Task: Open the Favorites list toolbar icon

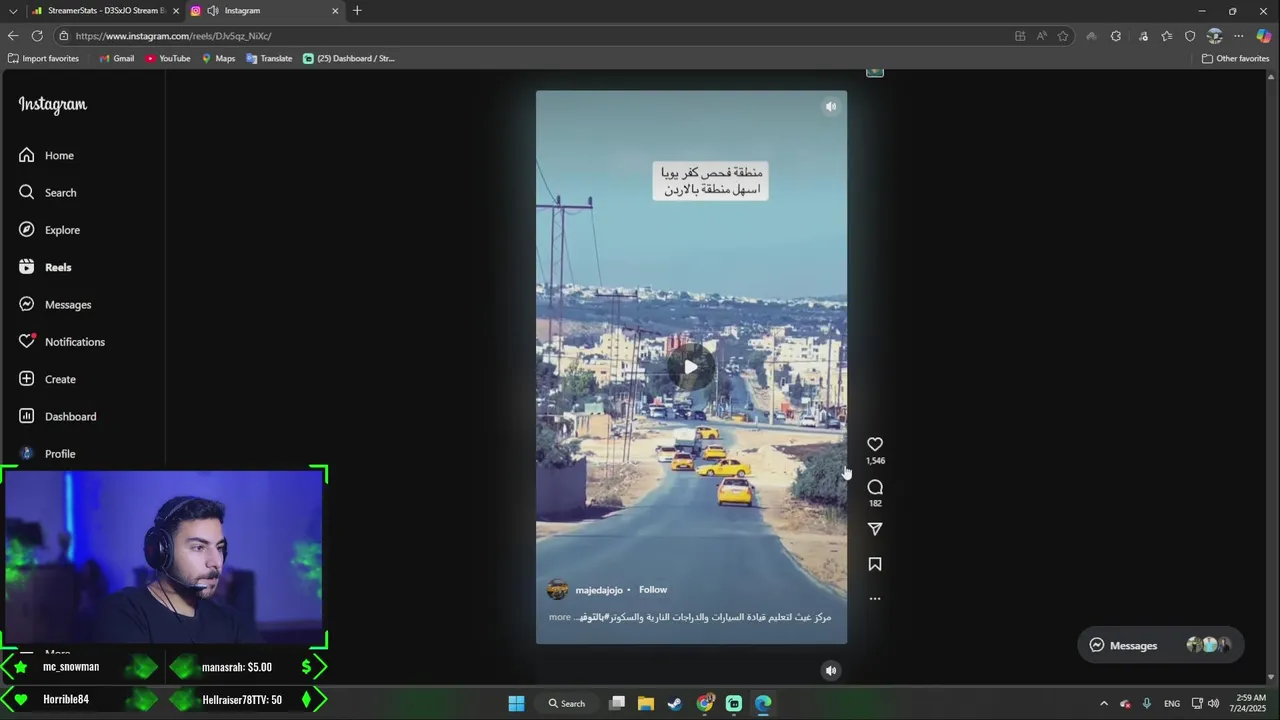Action: click(x=1166, y=36)
